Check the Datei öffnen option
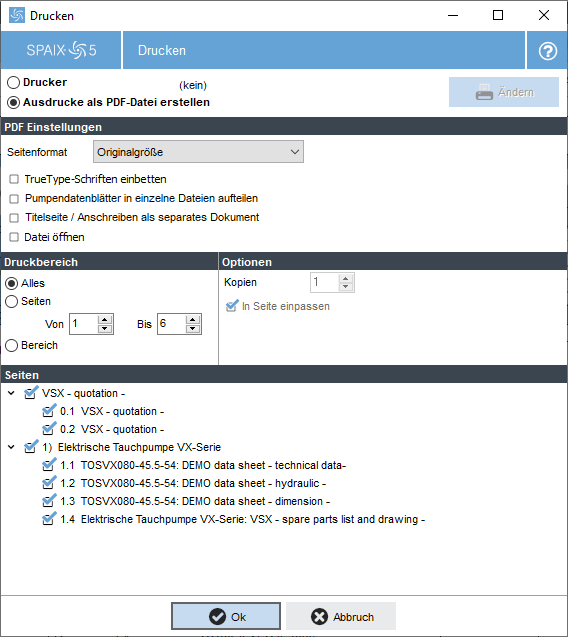 tap(14, 237)
